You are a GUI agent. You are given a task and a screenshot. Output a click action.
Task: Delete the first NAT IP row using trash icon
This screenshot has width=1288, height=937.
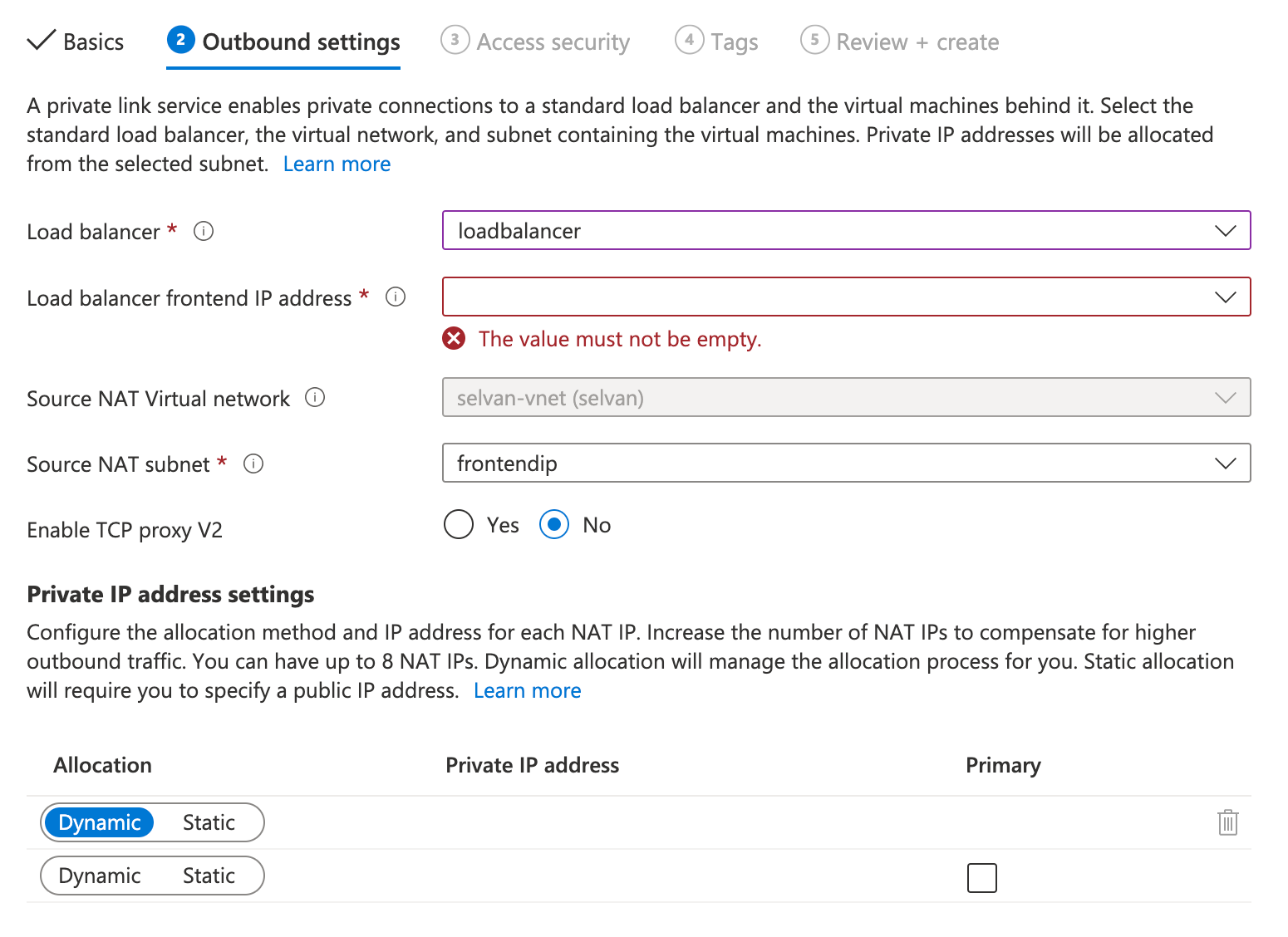(x=1227, y=822)
